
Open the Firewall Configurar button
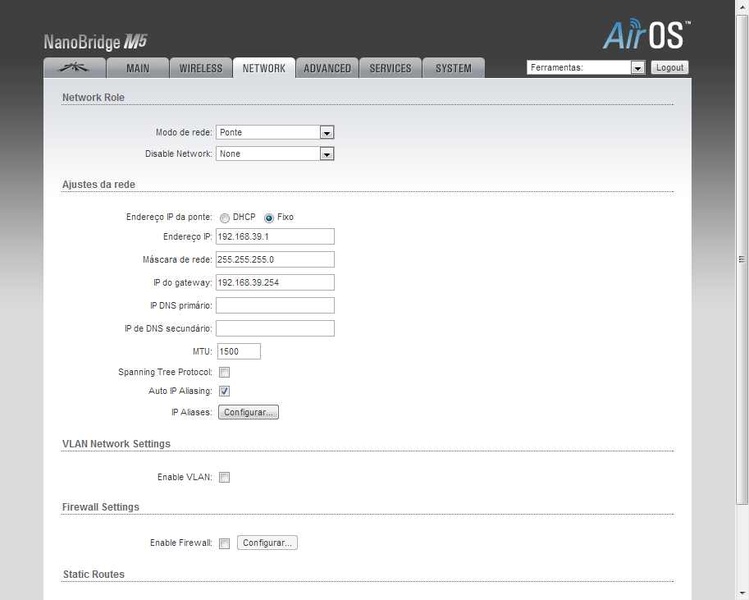click(x=268, y=543)
